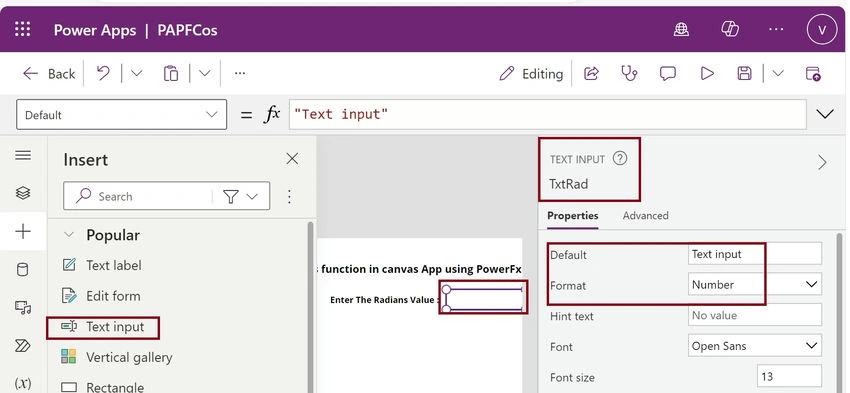The height and width of the screenshot is (393, 850).
Task: Insert a Text input control
Action: tap(102, 327)
